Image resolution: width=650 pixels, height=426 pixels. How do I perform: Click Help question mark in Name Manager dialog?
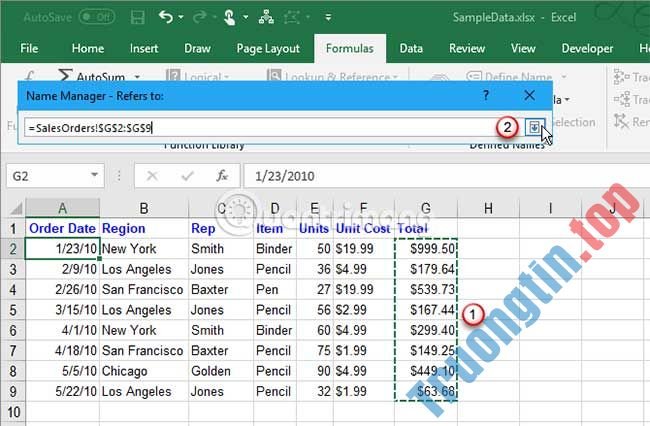click(485, 96)
